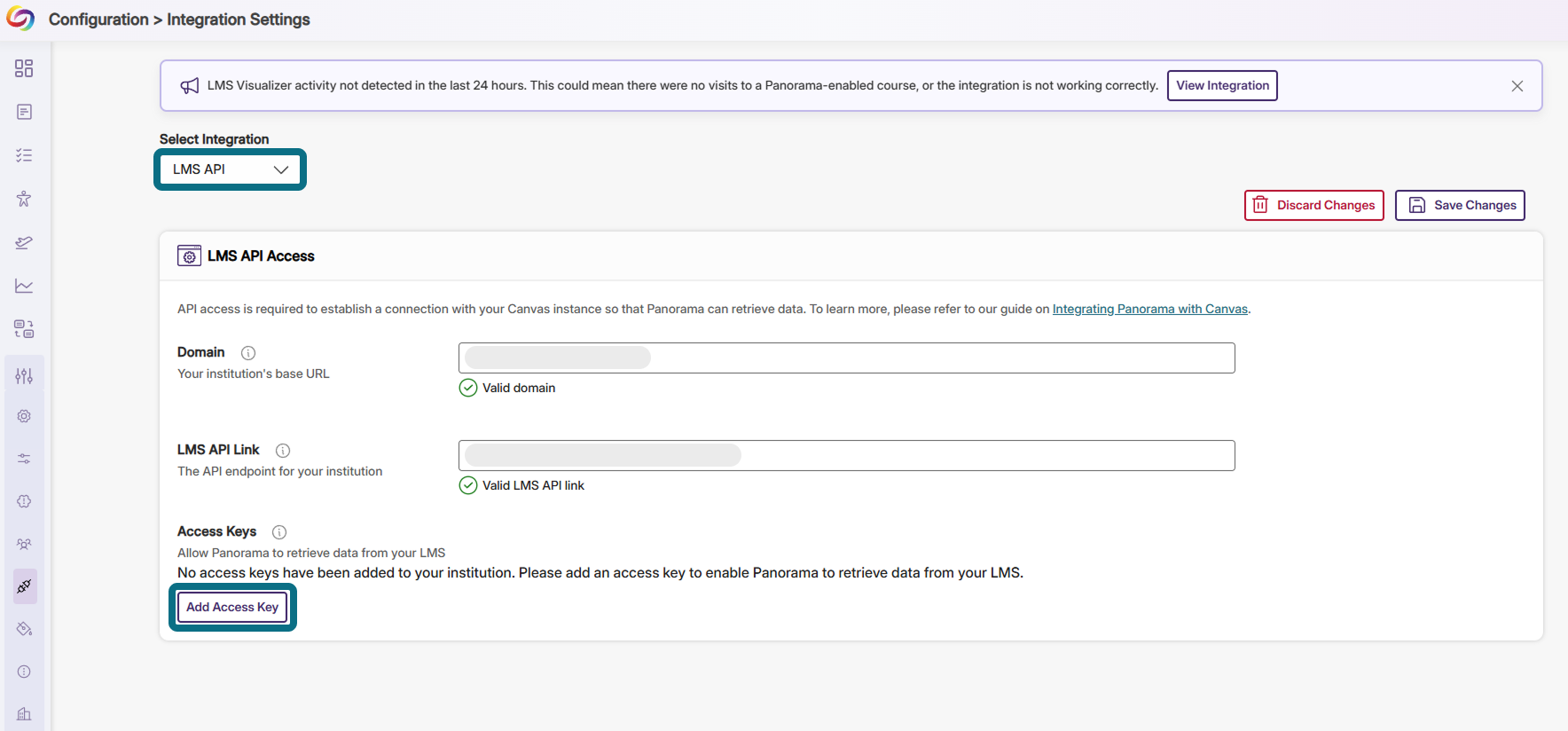Click the 'Valid LMS API link' status text
Screen dimensions: 1568x731
pos(533,485)
